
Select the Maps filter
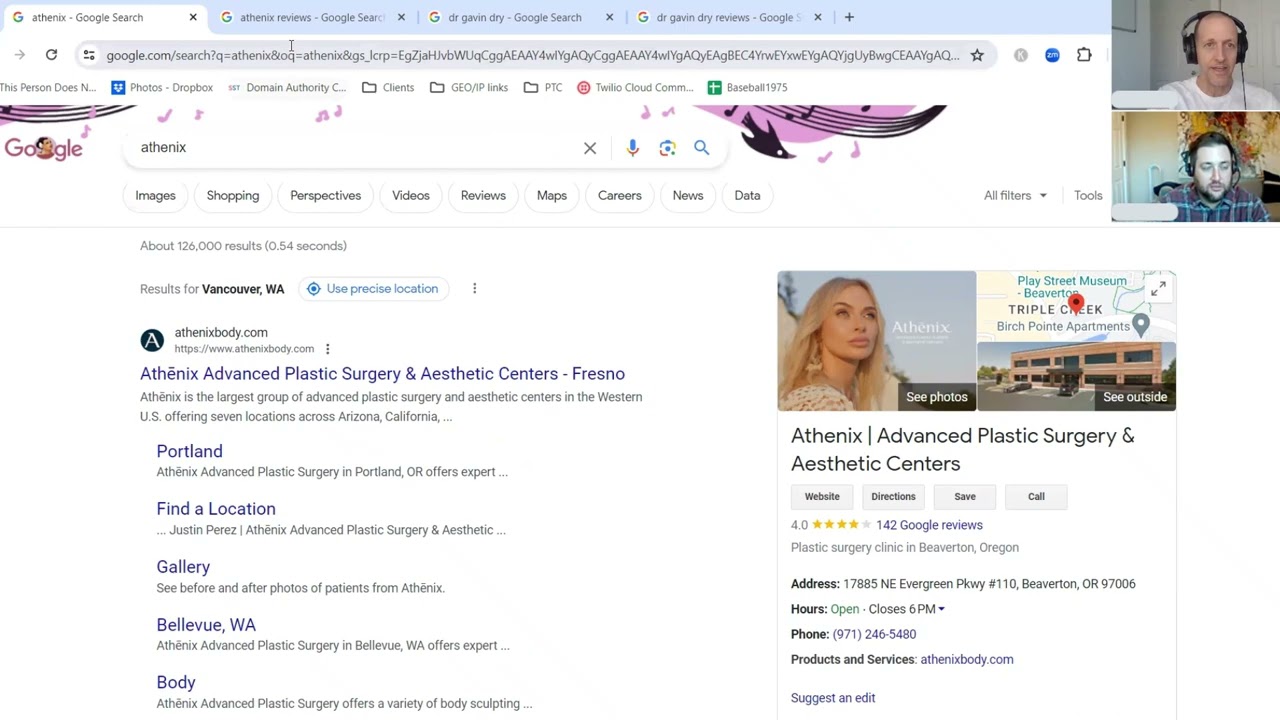[552, 196]
